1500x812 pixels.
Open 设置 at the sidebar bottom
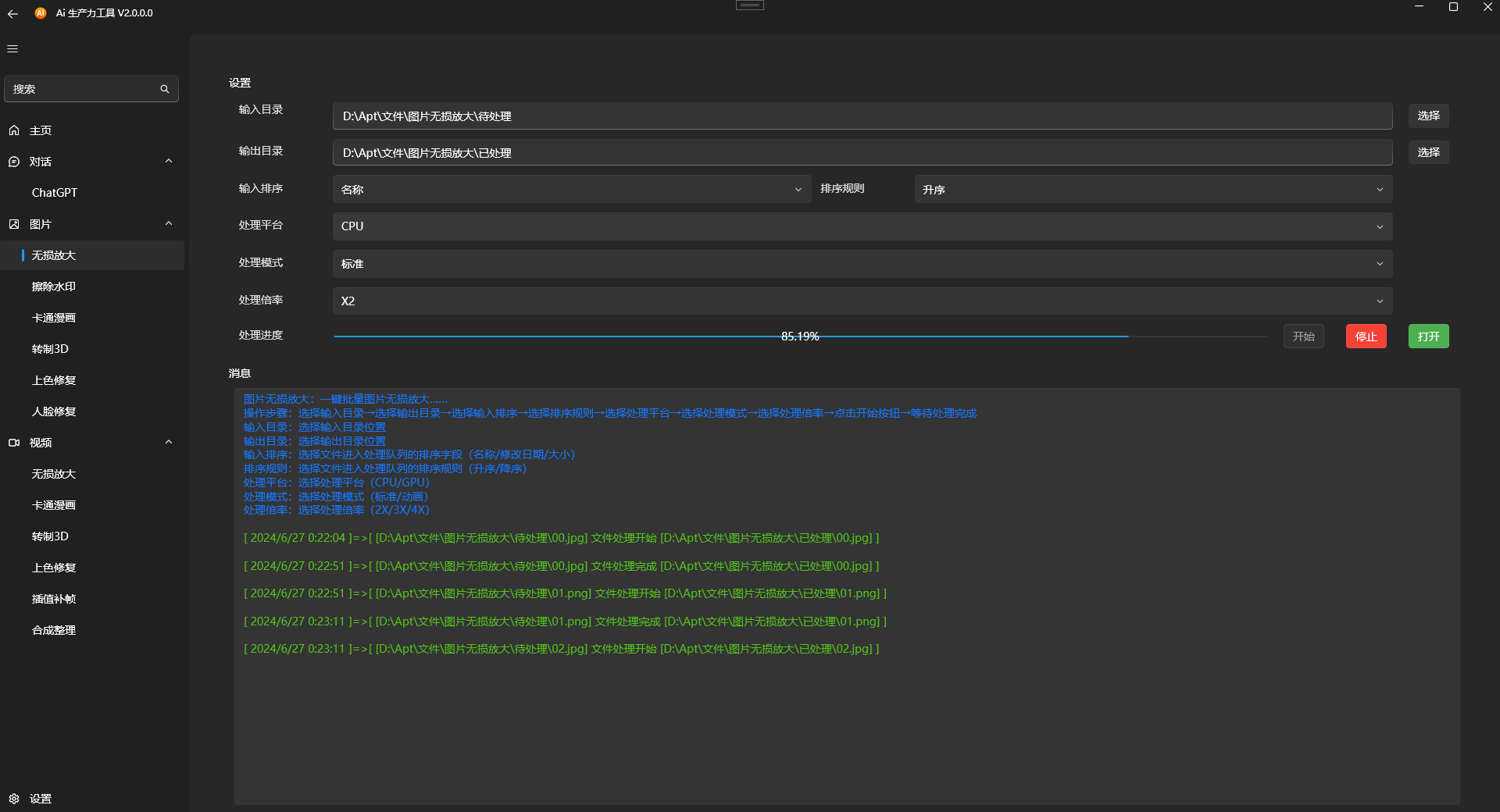[92, 799]
